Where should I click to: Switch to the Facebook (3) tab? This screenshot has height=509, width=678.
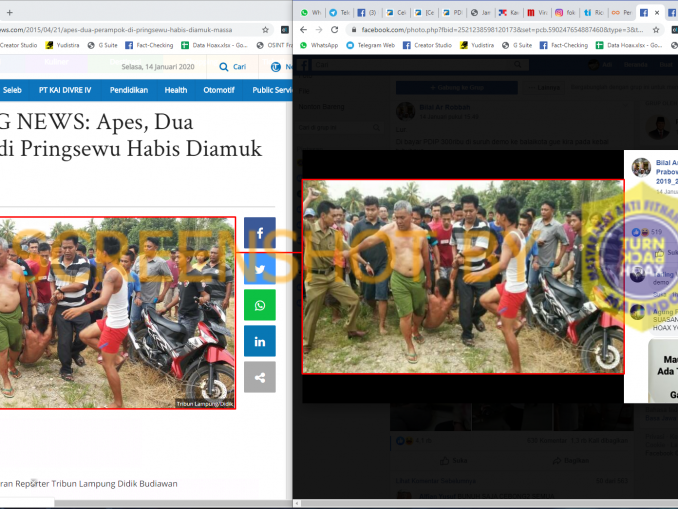click(x=367, y=13)
